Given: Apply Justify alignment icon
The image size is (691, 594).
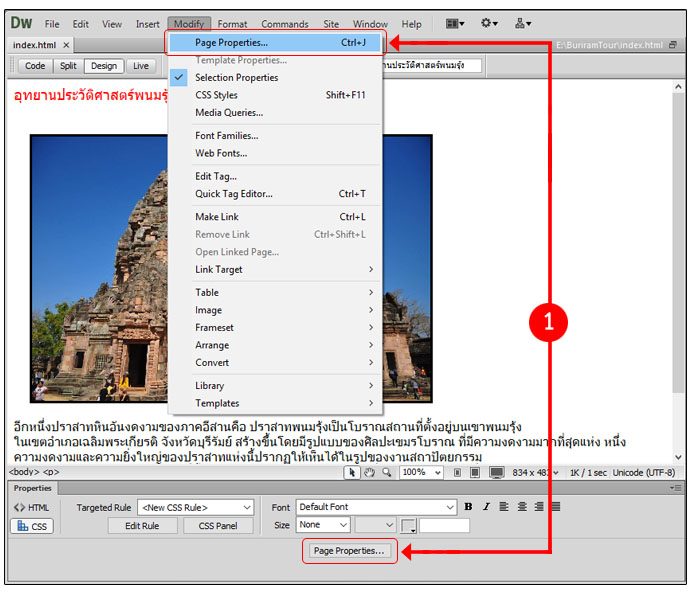Looking at the screenshot, I should click(x=556, y=507).
